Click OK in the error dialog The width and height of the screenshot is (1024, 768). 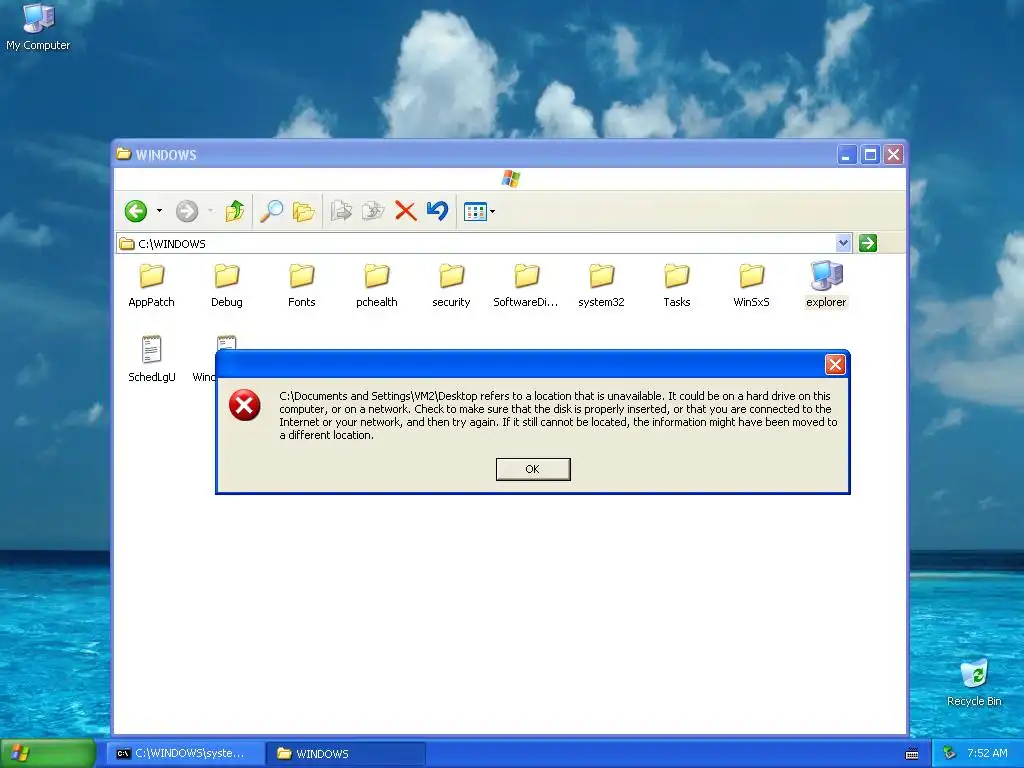pos(533,469)
